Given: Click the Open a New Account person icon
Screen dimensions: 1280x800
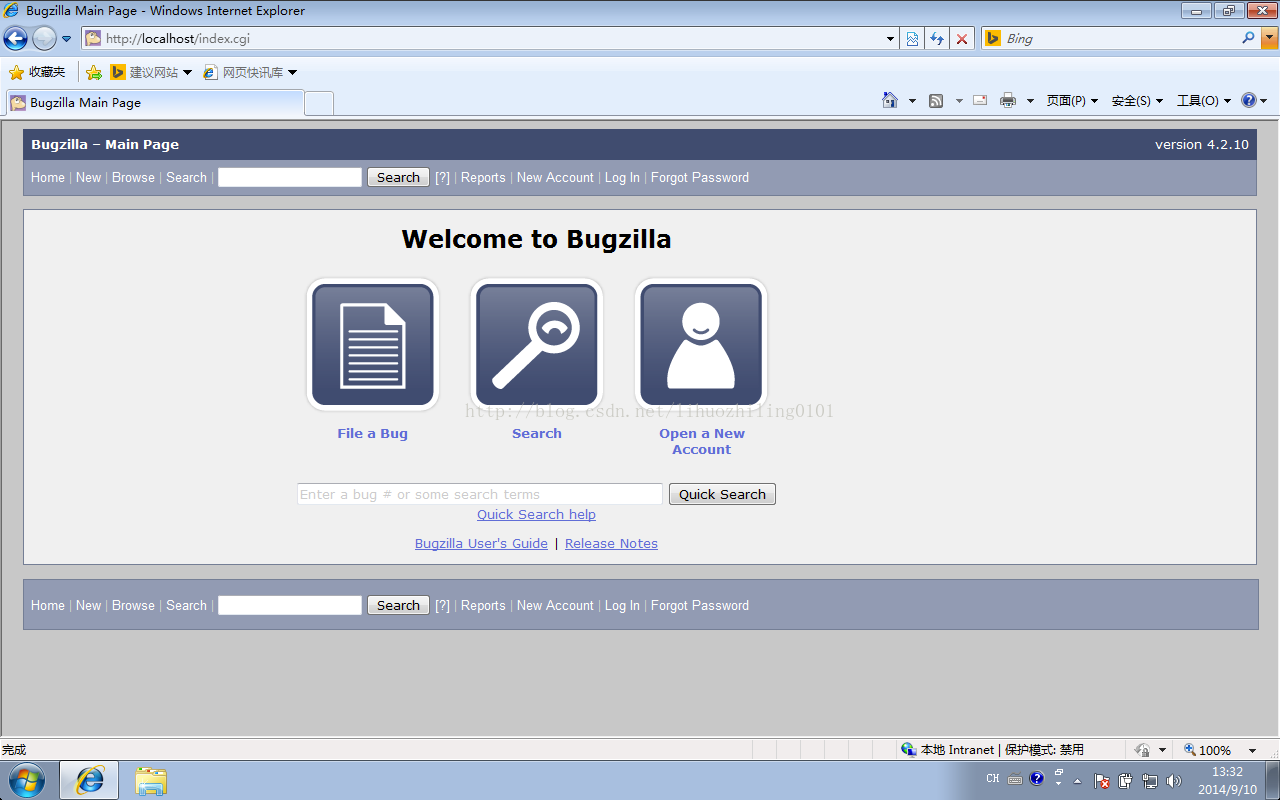Looking at the screenshot, I should click(x=701, y=345).
